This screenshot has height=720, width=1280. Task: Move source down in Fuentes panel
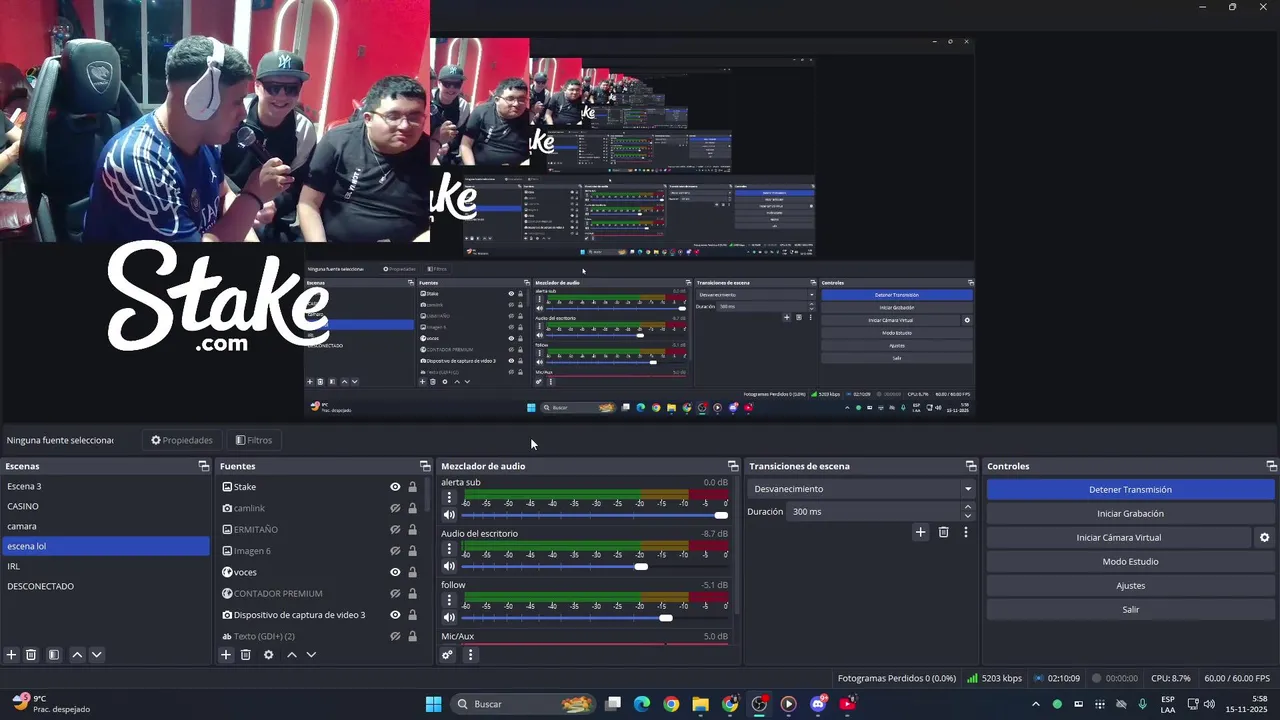311,655
